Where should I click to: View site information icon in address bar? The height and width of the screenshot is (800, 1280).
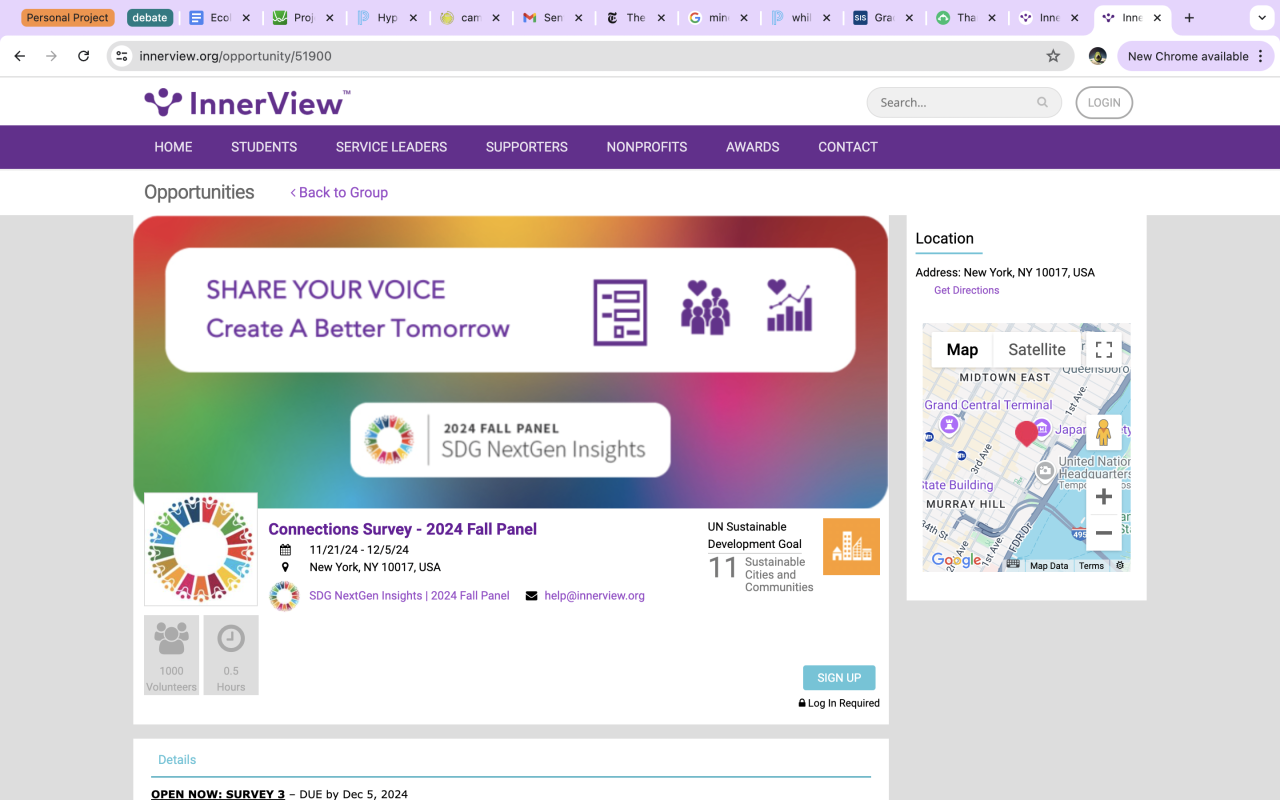pyautogui.click(x=122, y=56)
